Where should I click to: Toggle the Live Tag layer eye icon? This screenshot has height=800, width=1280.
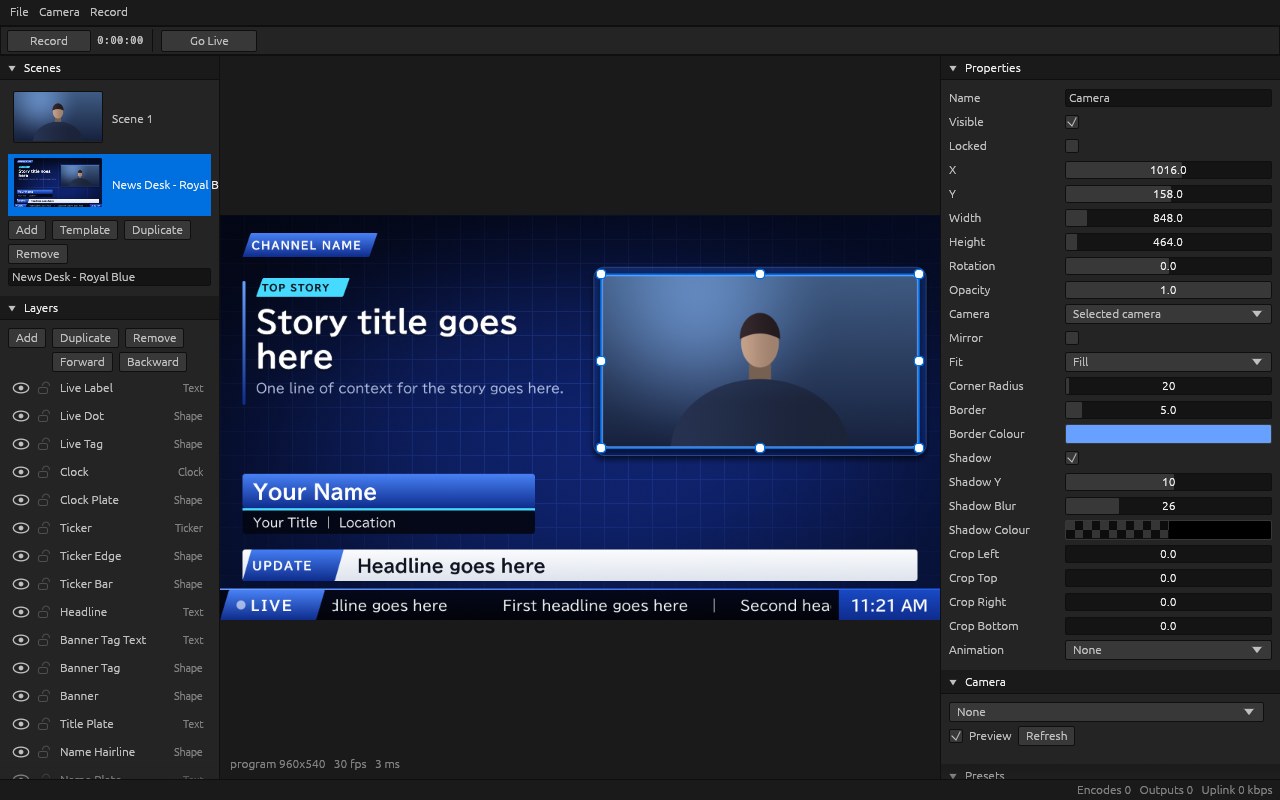(20, 444)
